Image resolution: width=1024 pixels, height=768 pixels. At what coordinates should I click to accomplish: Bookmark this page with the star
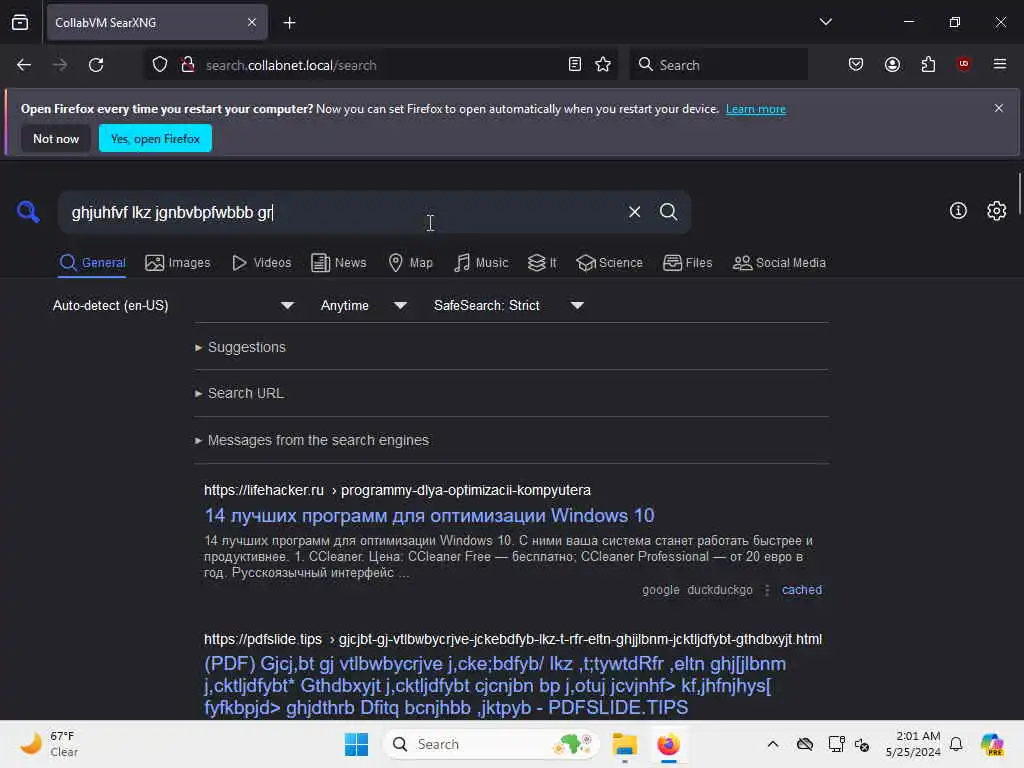[x=603, y=64]
